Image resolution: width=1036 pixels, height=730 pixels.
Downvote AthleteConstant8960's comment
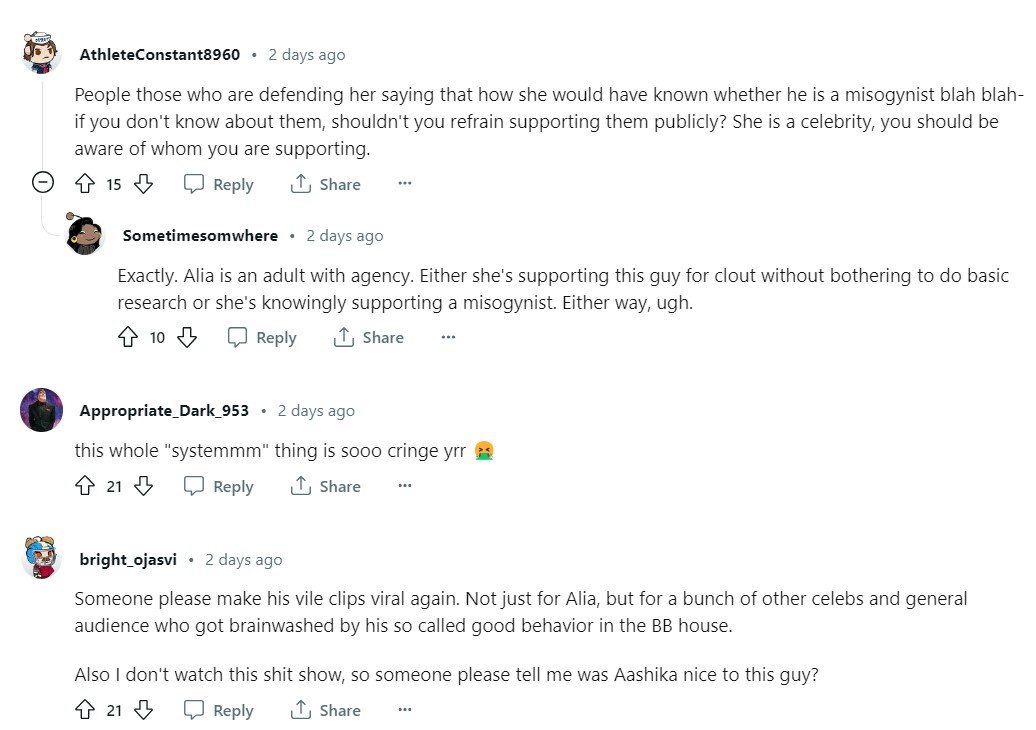pyautogui.click(x=143, y=184)
